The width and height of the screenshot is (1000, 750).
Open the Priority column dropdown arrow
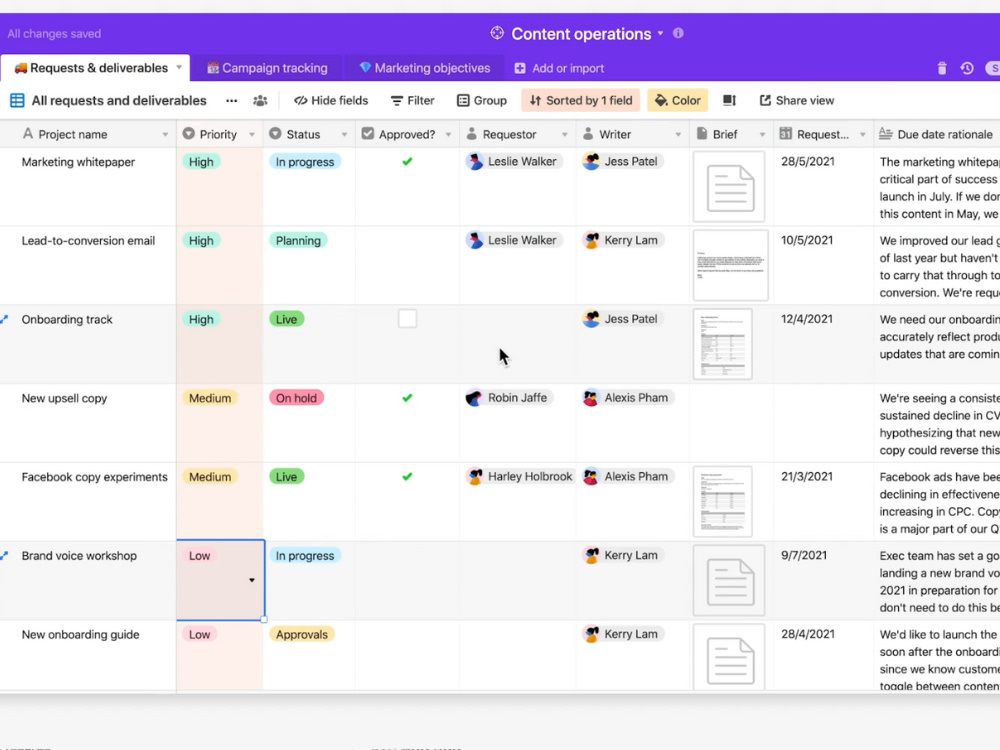coord(252,135)
